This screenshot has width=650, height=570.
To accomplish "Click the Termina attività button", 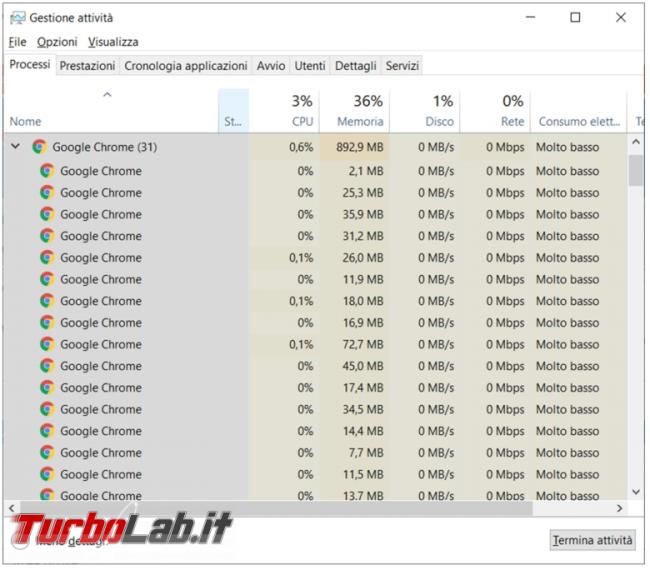I will coord(592,540).
